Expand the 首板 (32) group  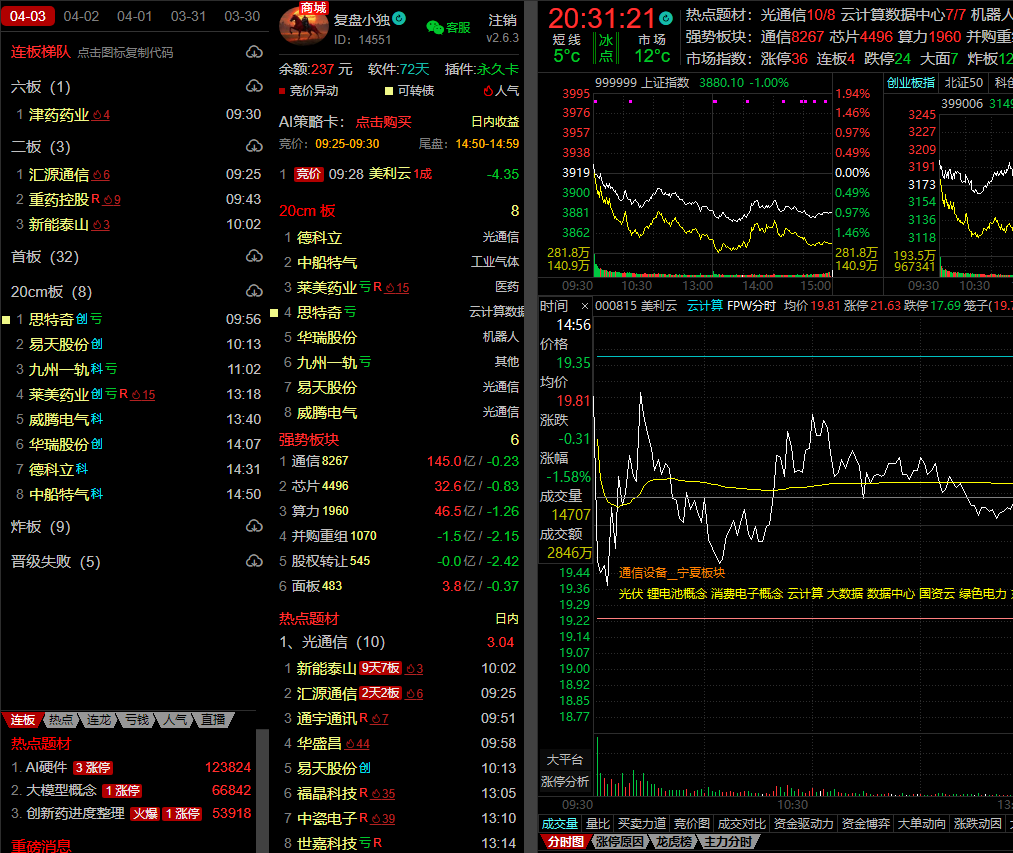[x=44, y=257]
